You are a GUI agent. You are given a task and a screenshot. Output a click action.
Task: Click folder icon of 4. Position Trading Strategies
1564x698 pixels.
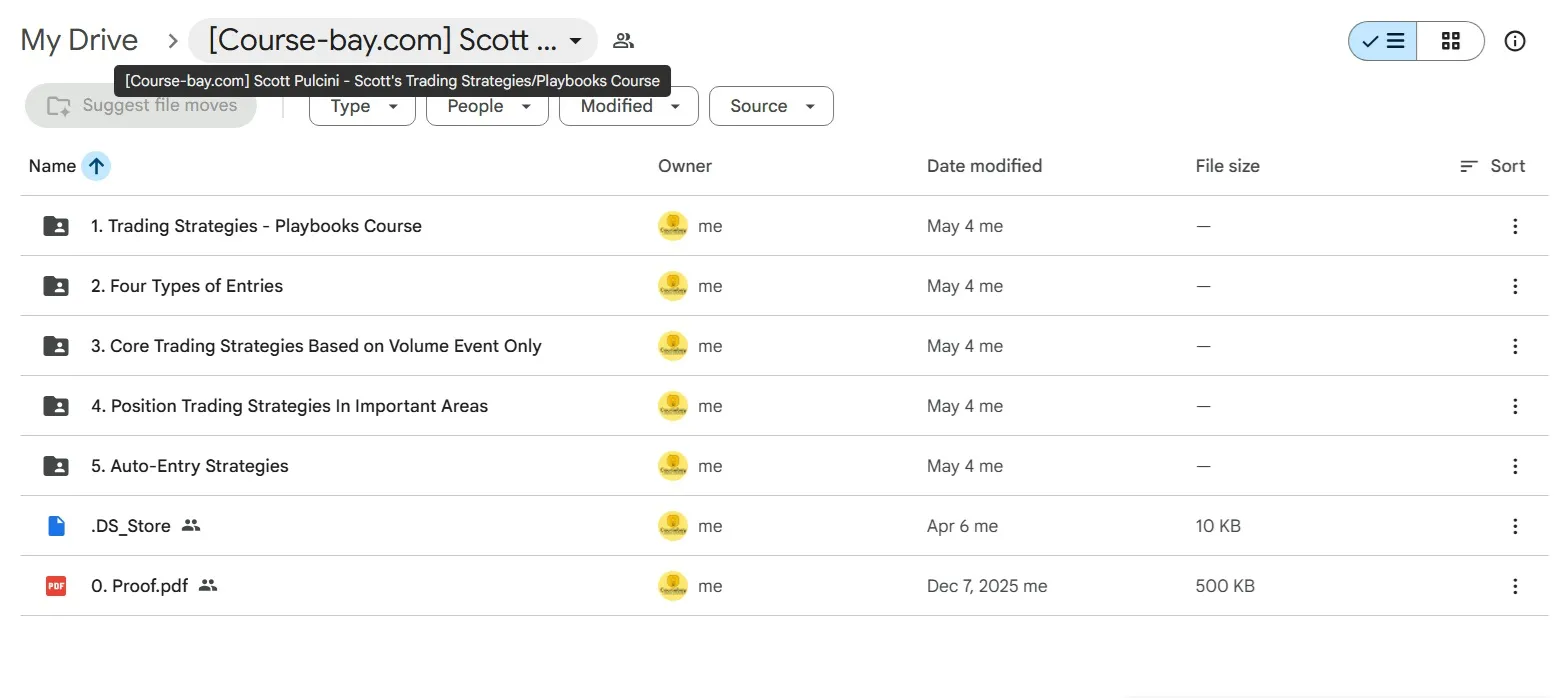point(56,406)
